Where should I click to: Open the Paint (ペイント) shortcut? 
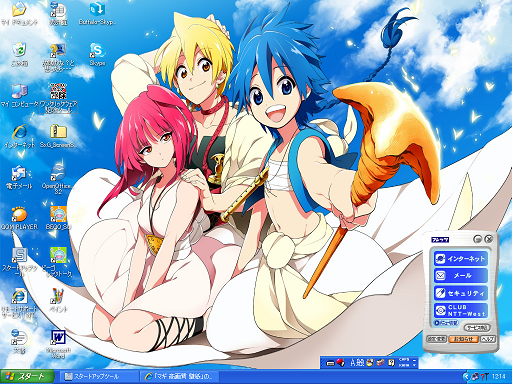pyautogui.click(x=58, y=300)
